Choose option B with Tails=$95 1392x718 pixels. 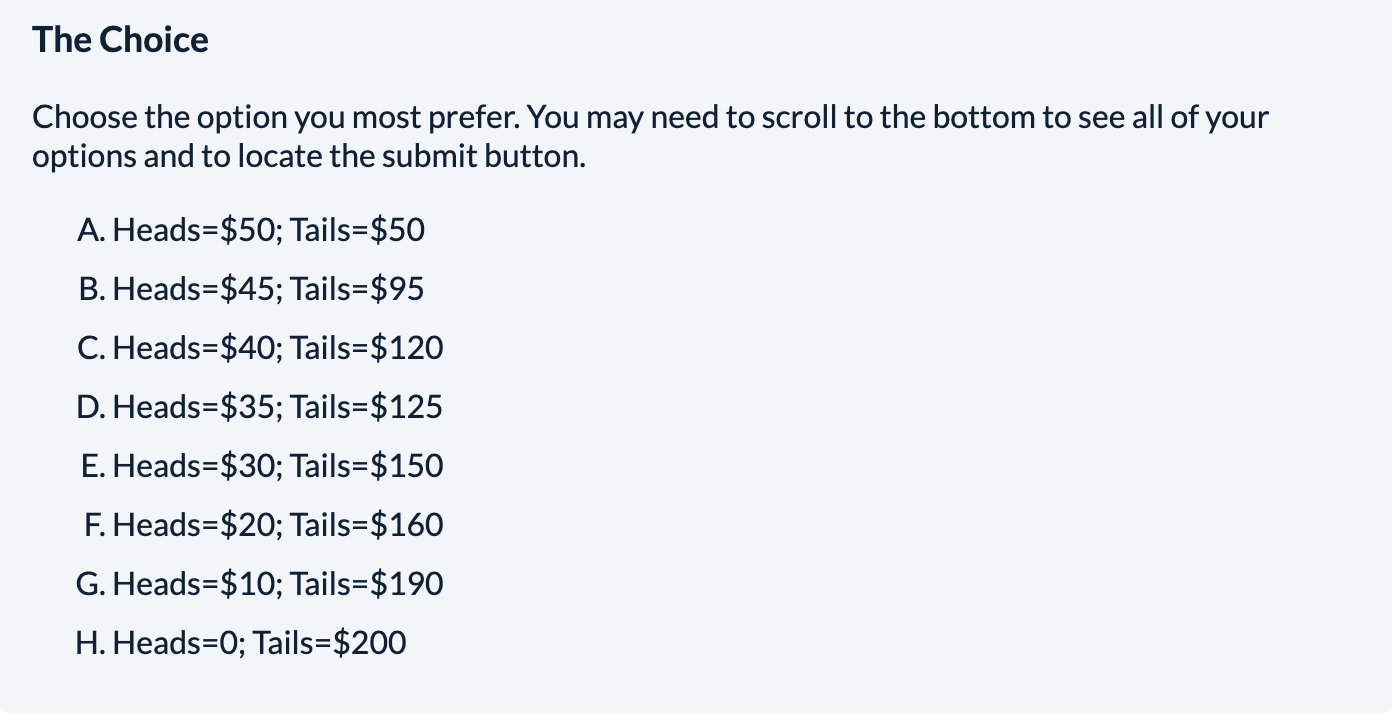250,290
